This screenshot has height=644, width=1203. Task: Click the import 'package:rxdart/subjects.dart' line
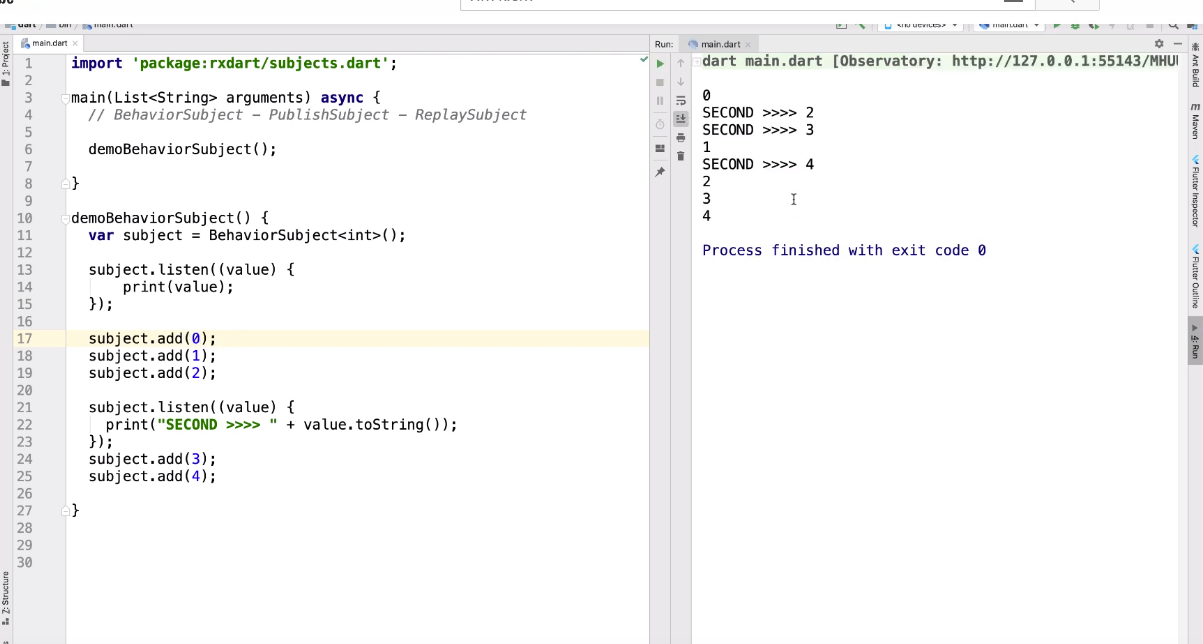[x=235, y=63]
